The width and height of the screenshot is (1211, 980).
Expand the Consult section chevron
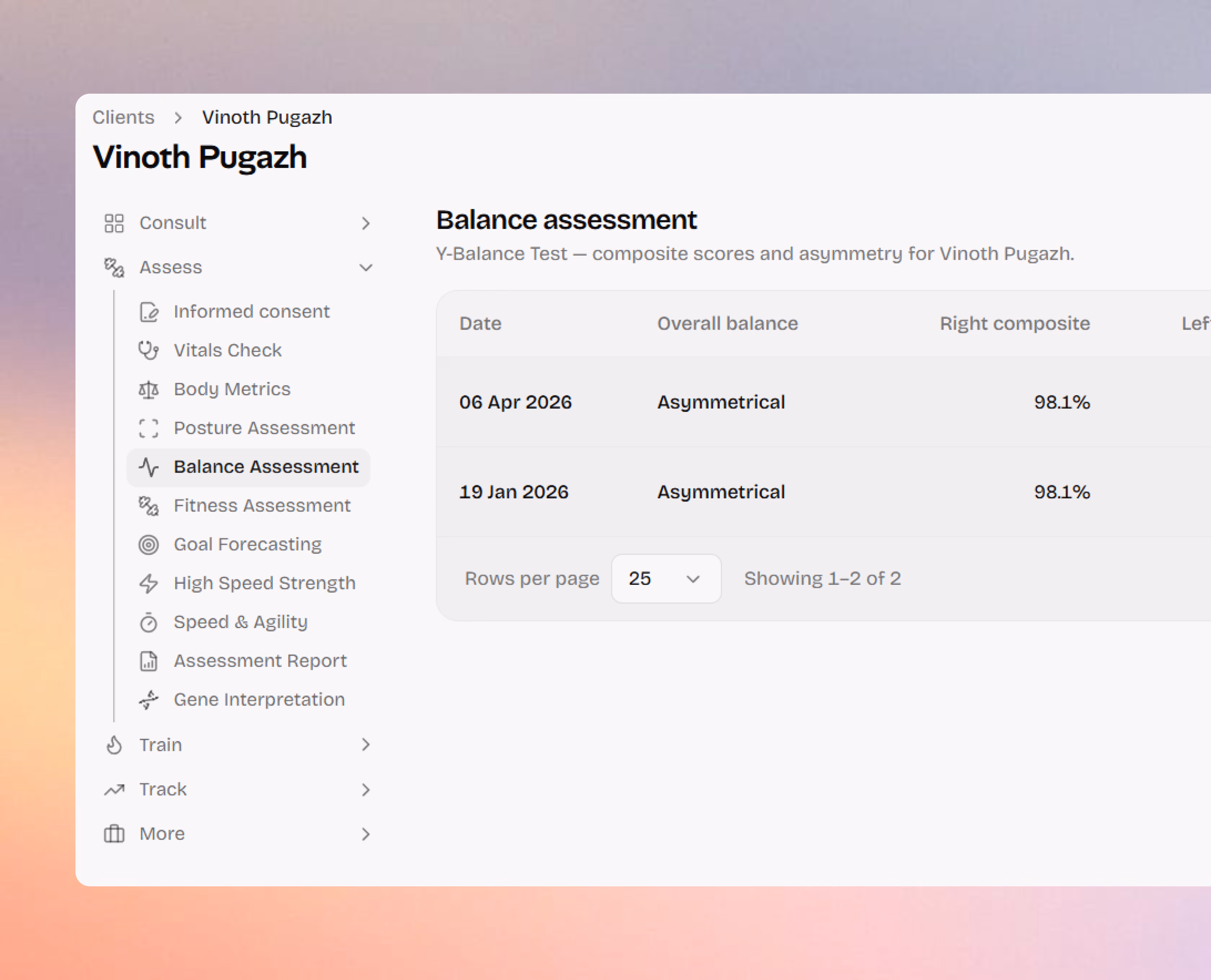pyautogui.click(x=366, y=223)
